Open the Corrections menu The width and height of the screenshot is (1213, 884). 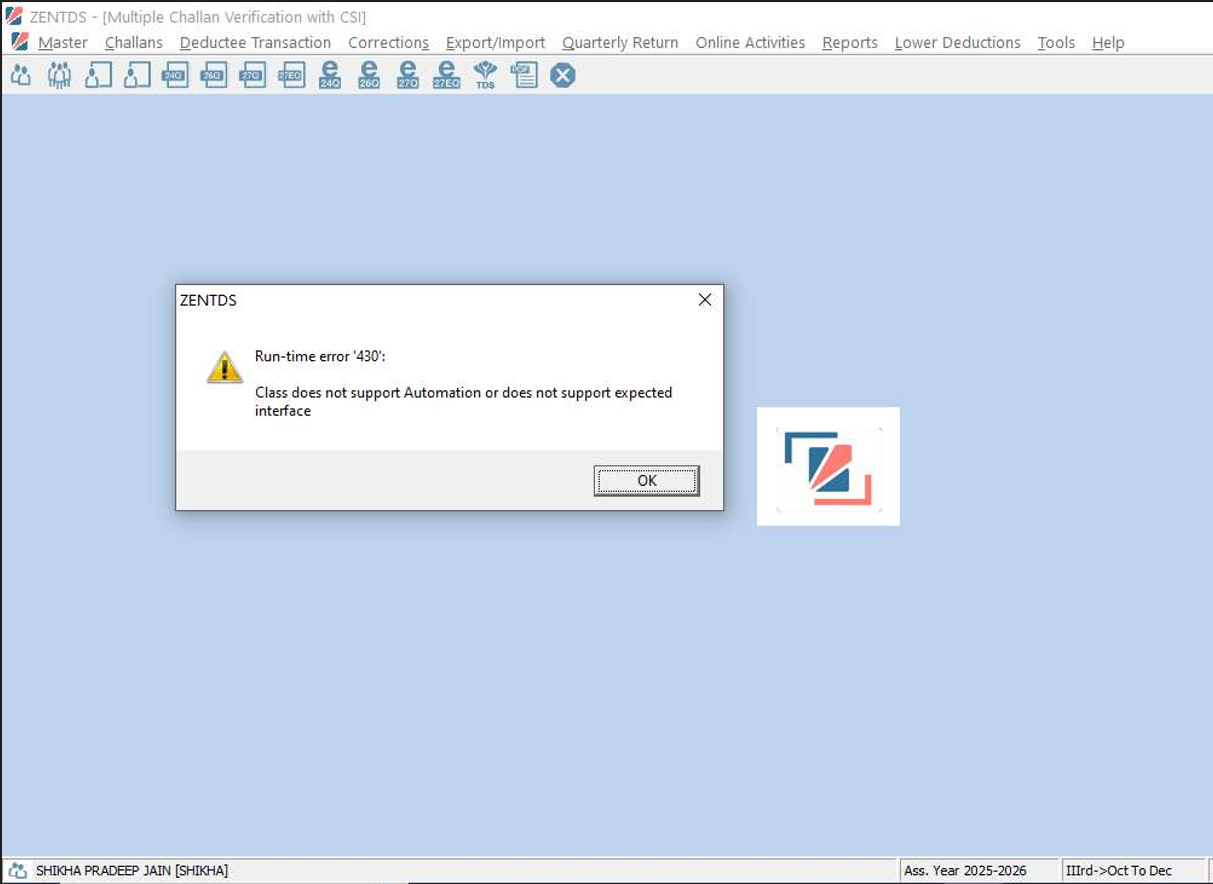(x=388, y=42)
